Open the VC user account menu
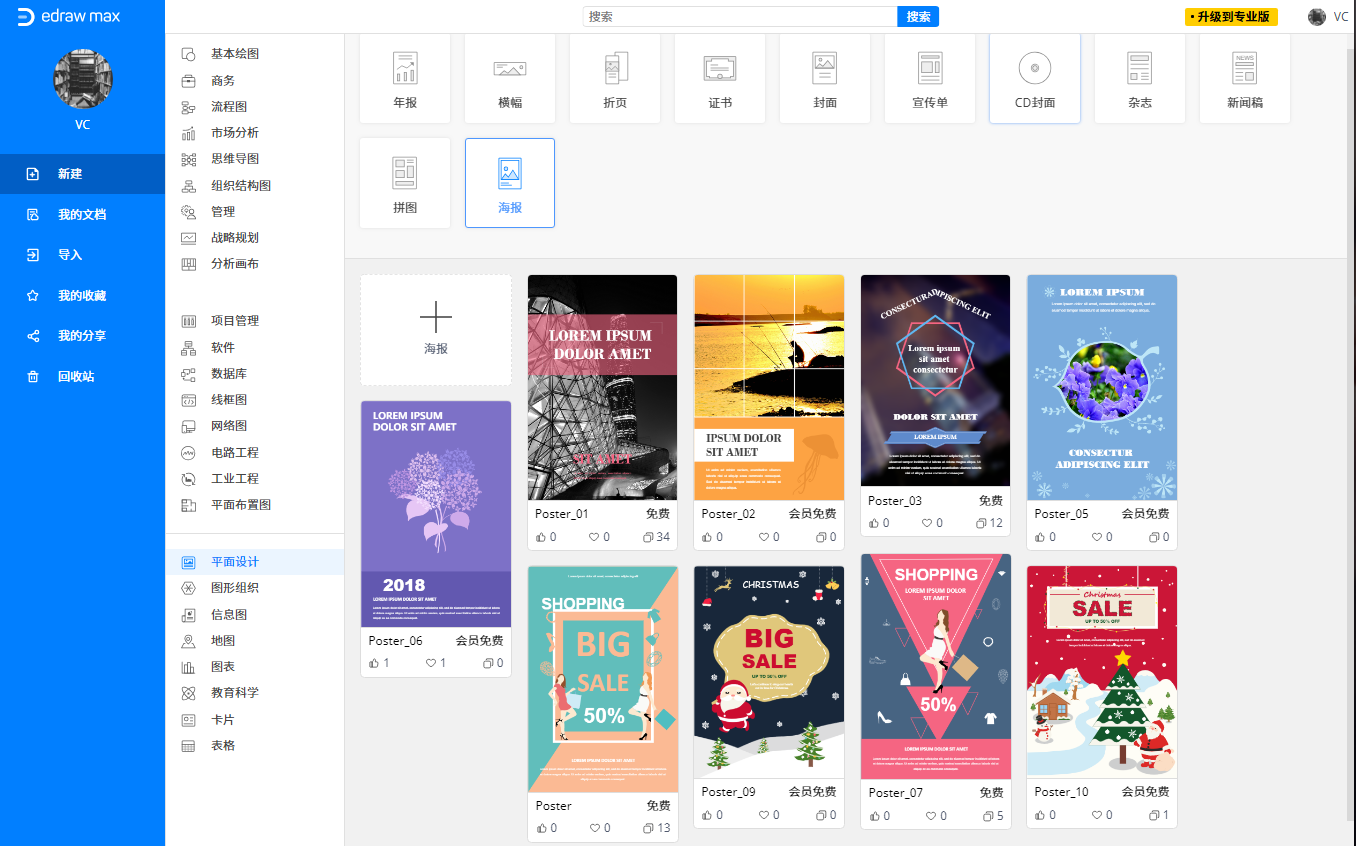Image resolution: width=1356 pixels, height=846 pixels. tap(1328, 17)
